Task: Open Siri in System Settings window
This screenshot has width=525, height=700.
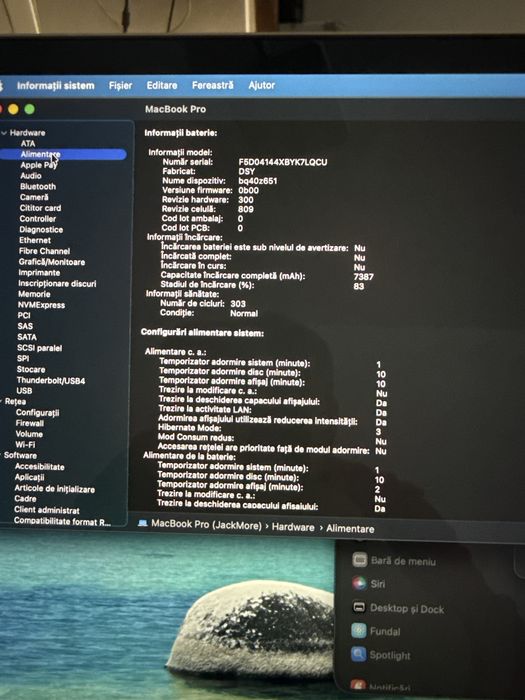Action: point(369,583)
